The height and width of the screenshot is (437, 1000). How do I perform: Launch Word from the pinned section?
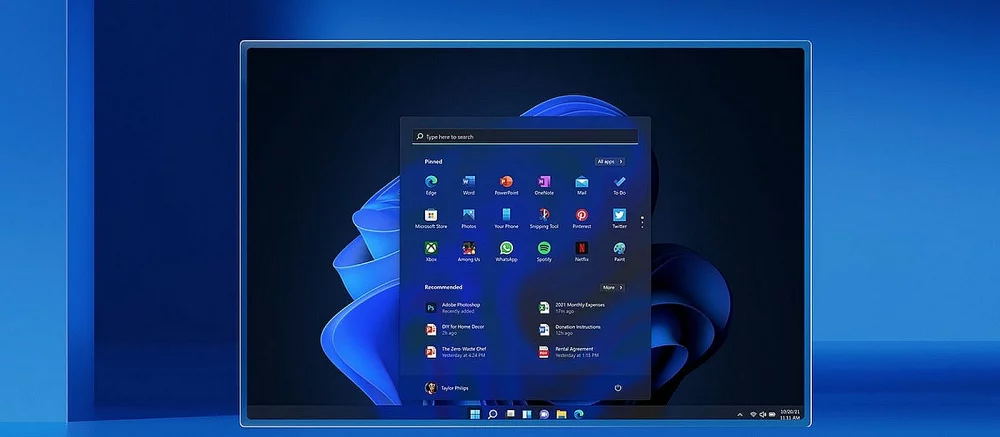coord(469,184)
